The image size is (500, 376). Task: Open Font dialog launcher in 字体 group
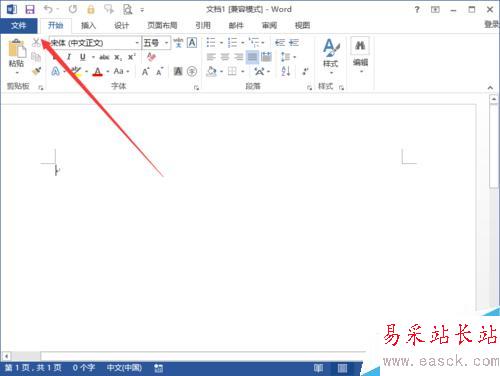click(x=197, y=88)
